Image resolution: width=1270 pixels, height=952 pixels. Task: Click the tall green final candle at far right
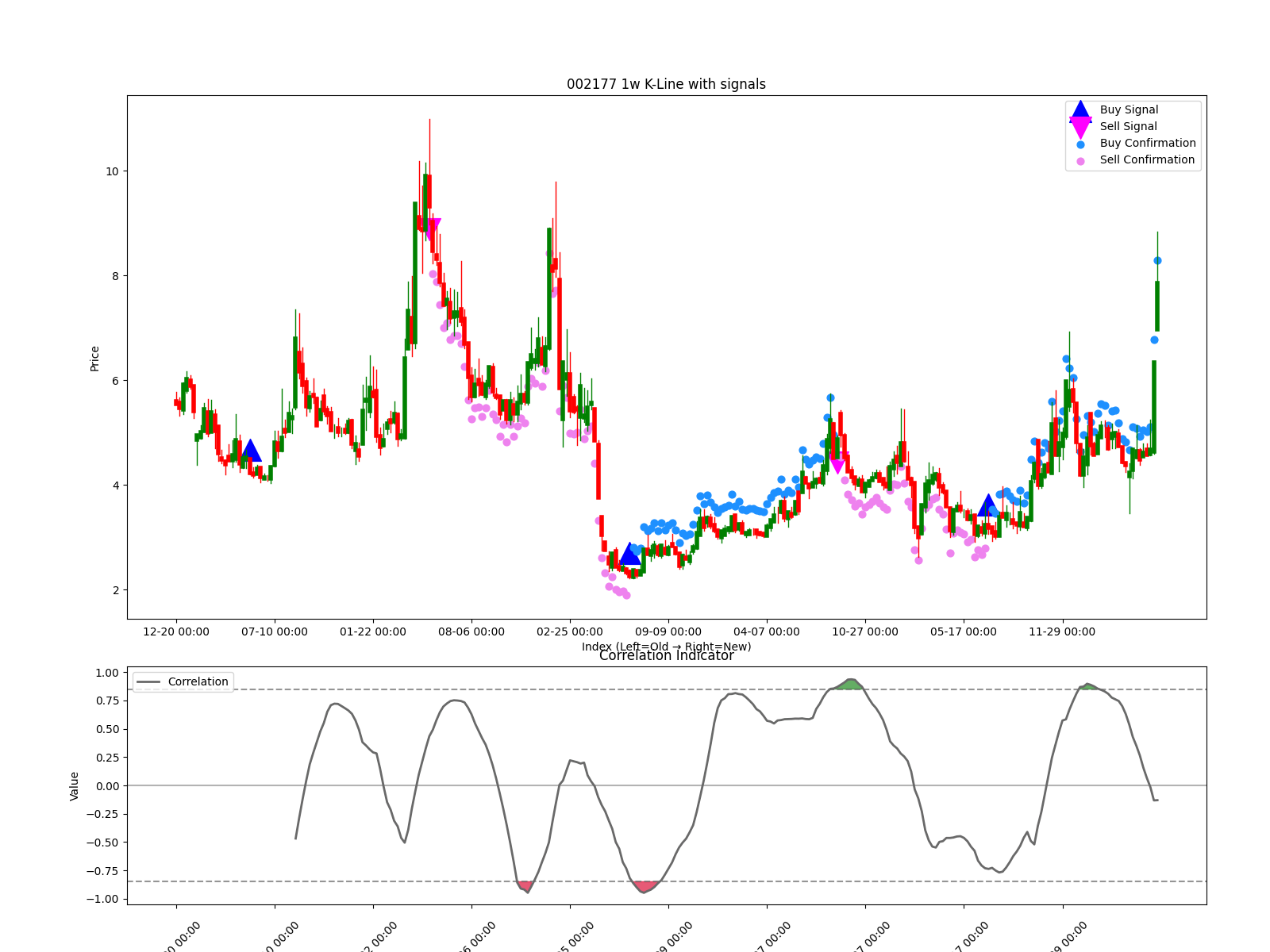click(x=1157, y=305)
